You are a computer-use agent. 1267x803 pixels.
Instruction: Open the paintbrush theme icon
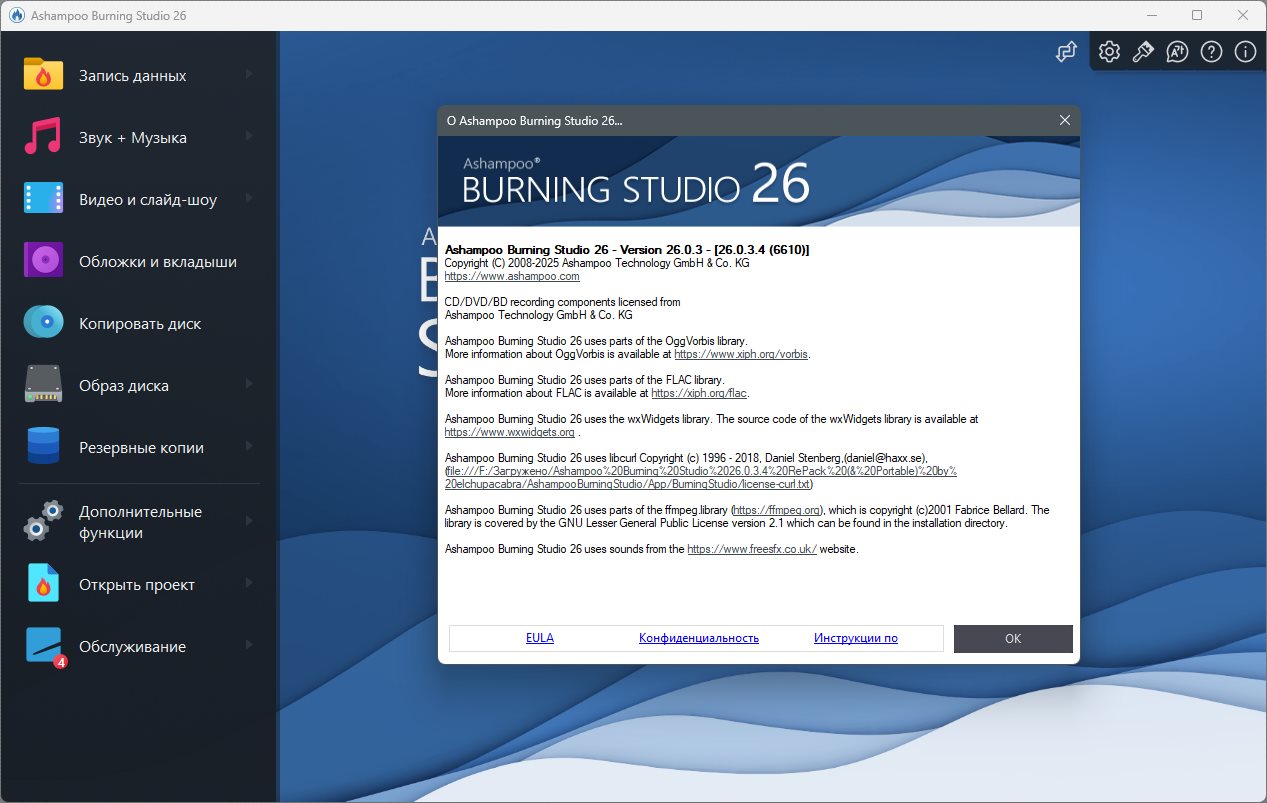tap(1142, 52)
